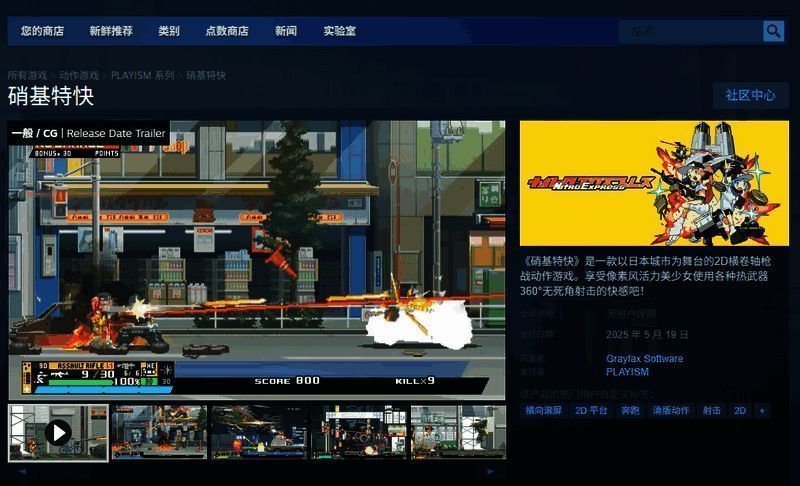
Task: Open the 新鲜推荐 menu
Action: tap(111, 31)
